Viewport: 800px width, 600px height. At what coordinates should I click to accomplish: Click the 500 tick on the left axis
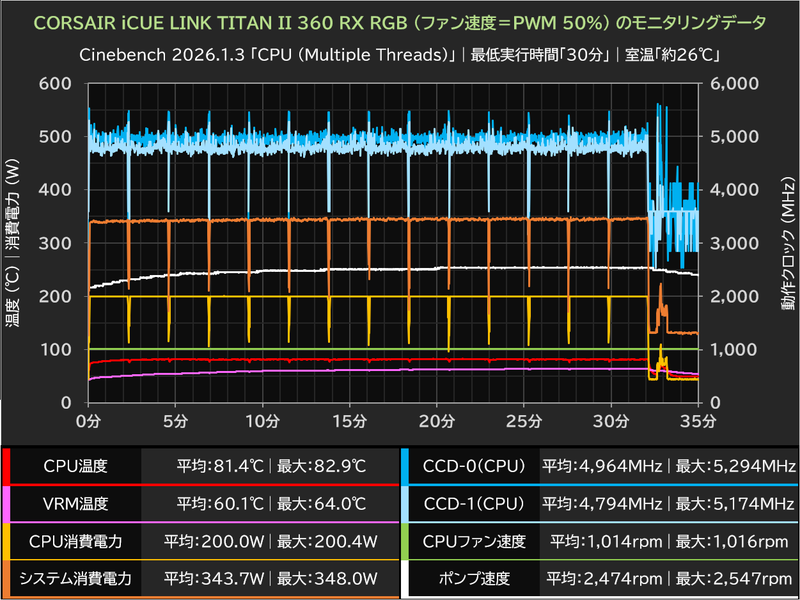pos(55,137)
